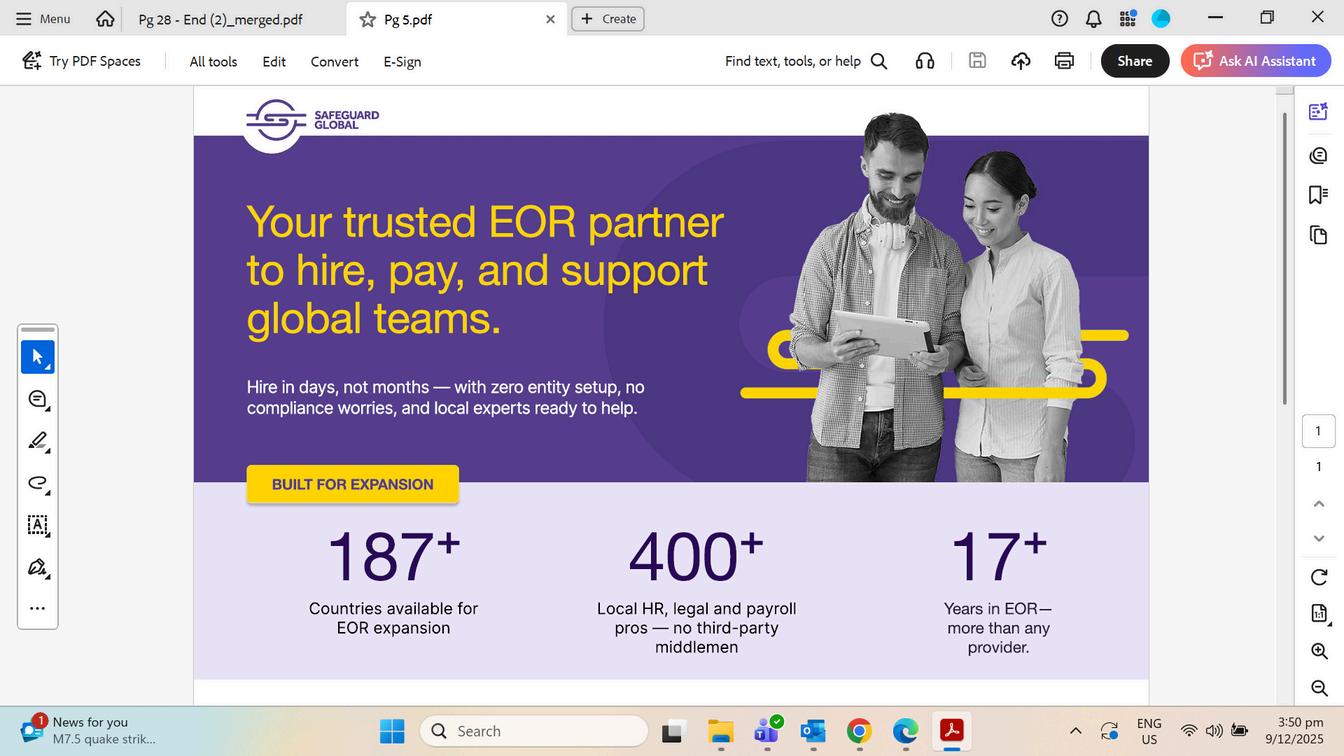The height and width of the screenshot is (756, 1344).
Task: Open the page thumbnails icon in right sidebar
Action: coord(1318,235)
